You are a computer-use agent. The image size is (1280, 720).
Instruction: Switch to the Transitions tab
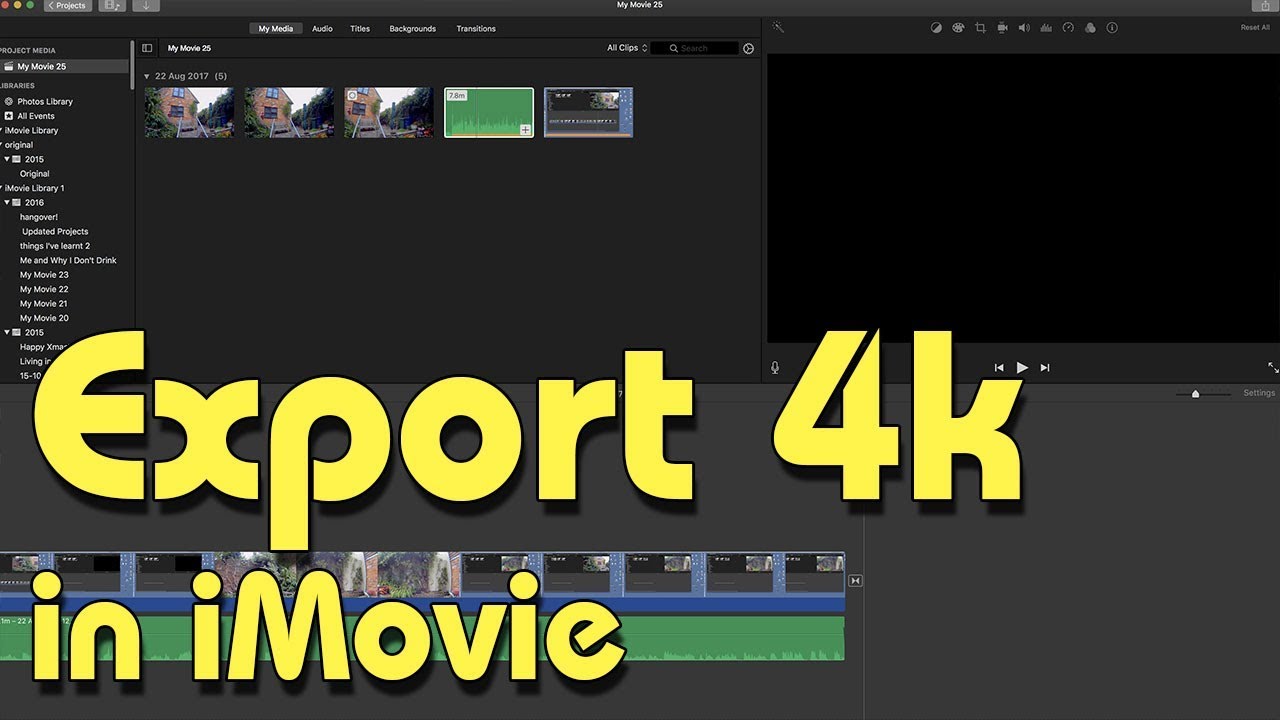pos(476,29)
